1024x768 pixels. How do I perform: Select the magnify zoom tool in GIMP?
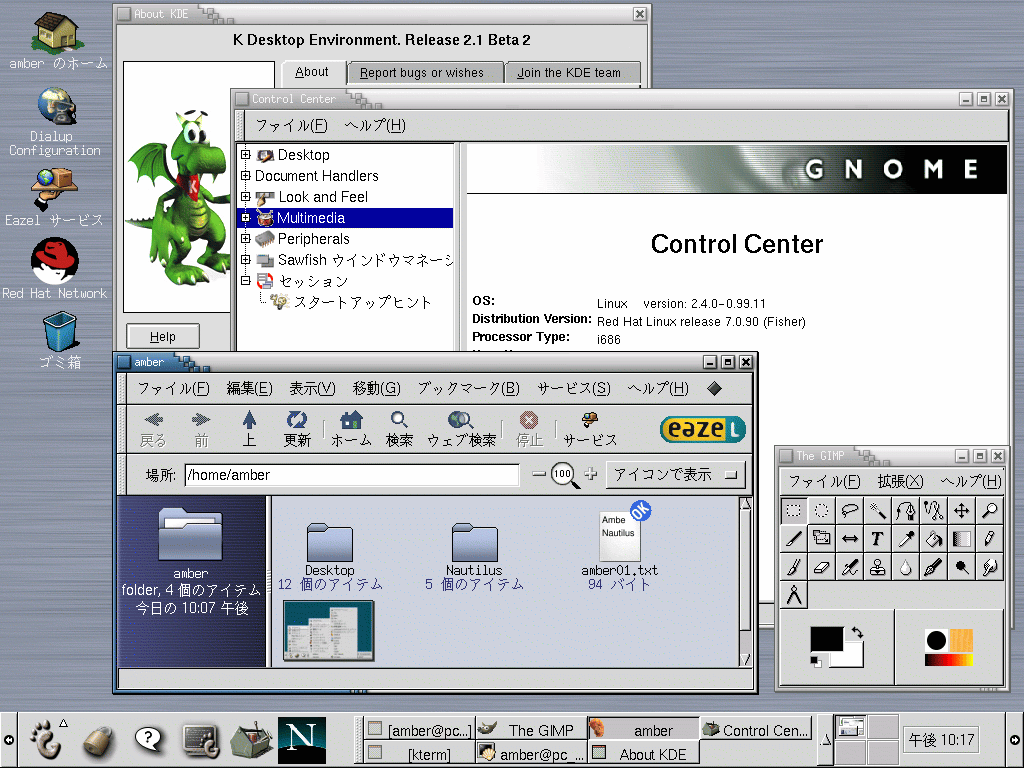point(990,510)
